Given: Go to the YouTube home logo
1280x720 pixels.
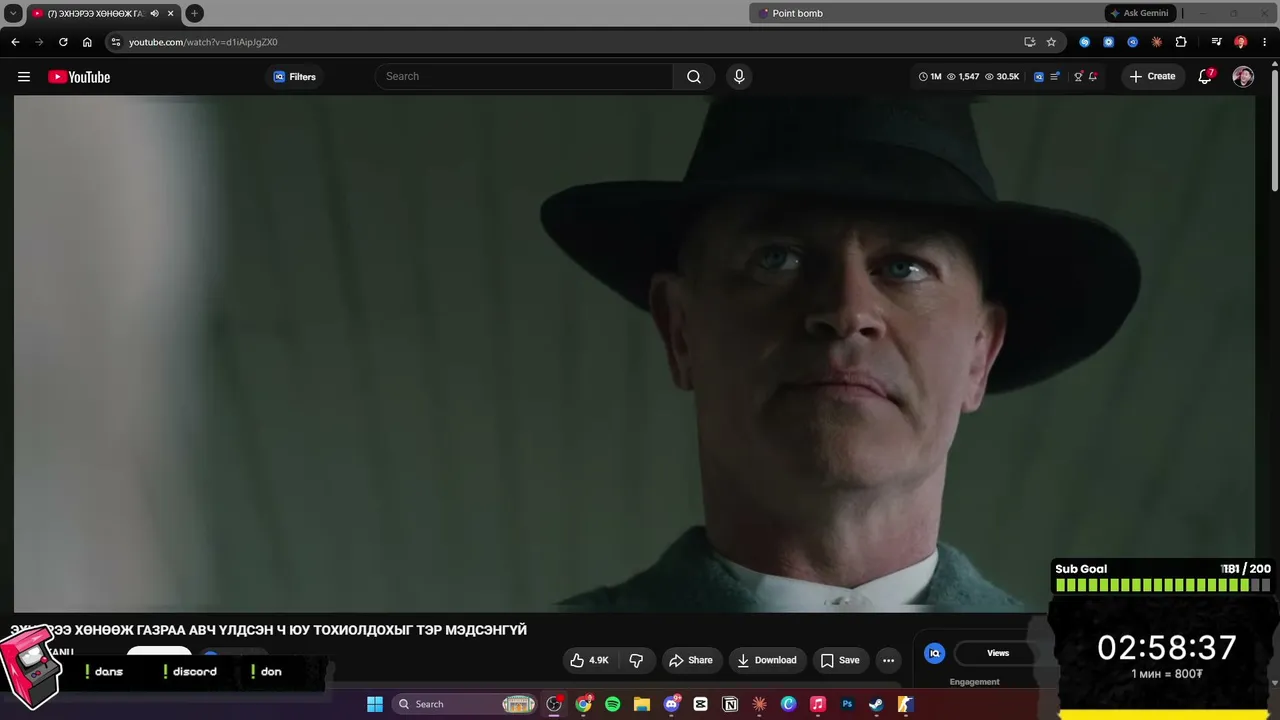Looking at the screenshot, I should pyautogui.click(x=79, y=77).
